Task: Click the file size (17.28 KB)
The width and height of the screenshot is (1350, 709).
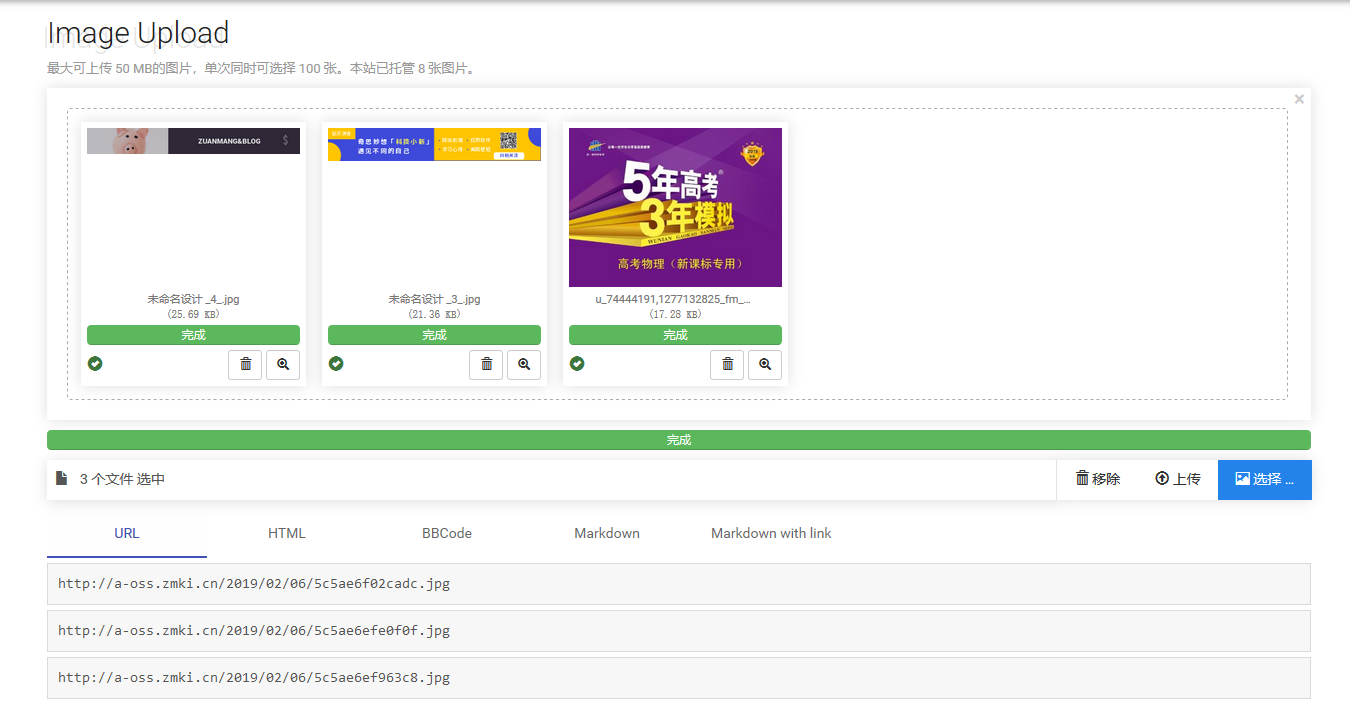Action: pyautogui.click(x=675, y=314)
